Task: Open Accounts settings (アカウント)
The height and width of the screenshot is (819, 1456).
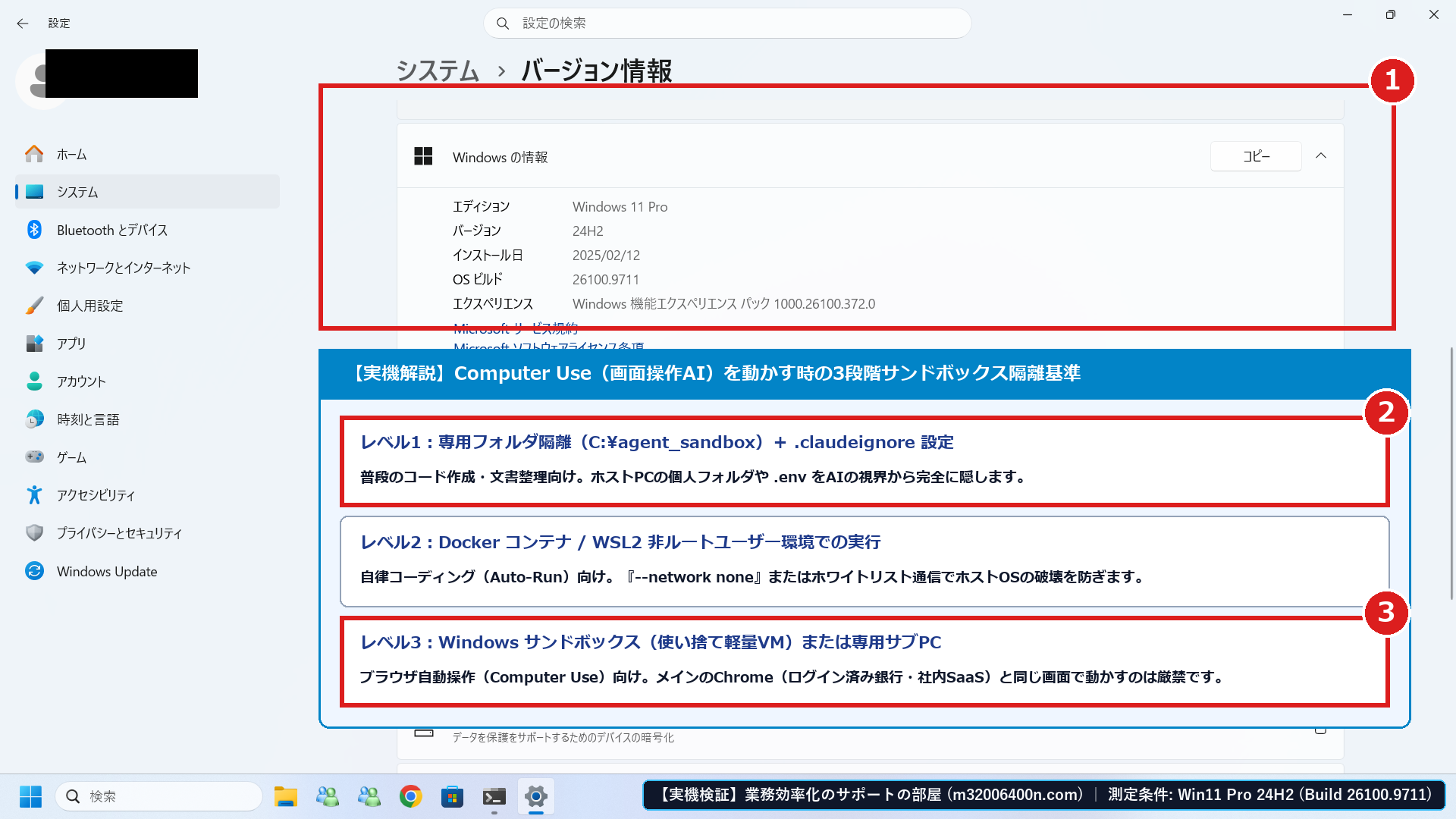Action: click(147, 381)
